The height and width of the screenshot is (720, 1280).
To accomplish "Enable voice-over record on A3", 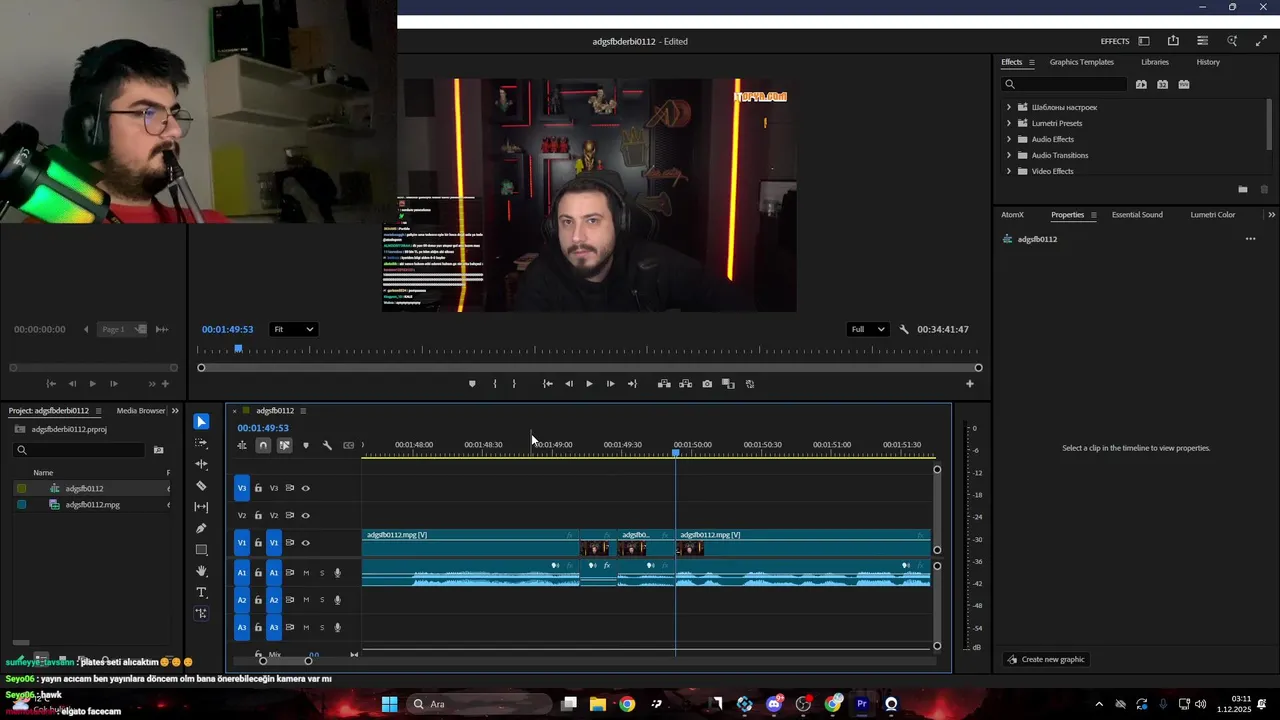I will click(337, 627).
